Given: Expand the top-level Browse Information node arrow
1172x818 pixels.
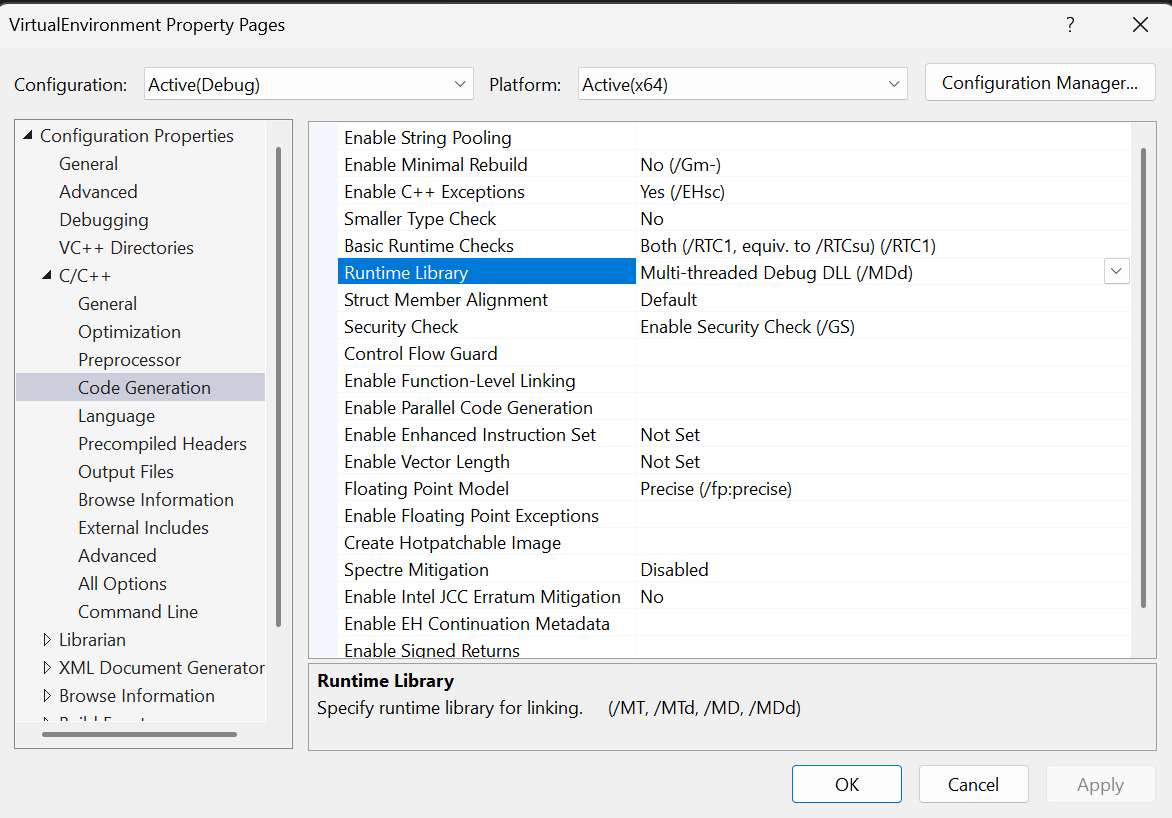Looking at the screenshot, I should point(47,695).
